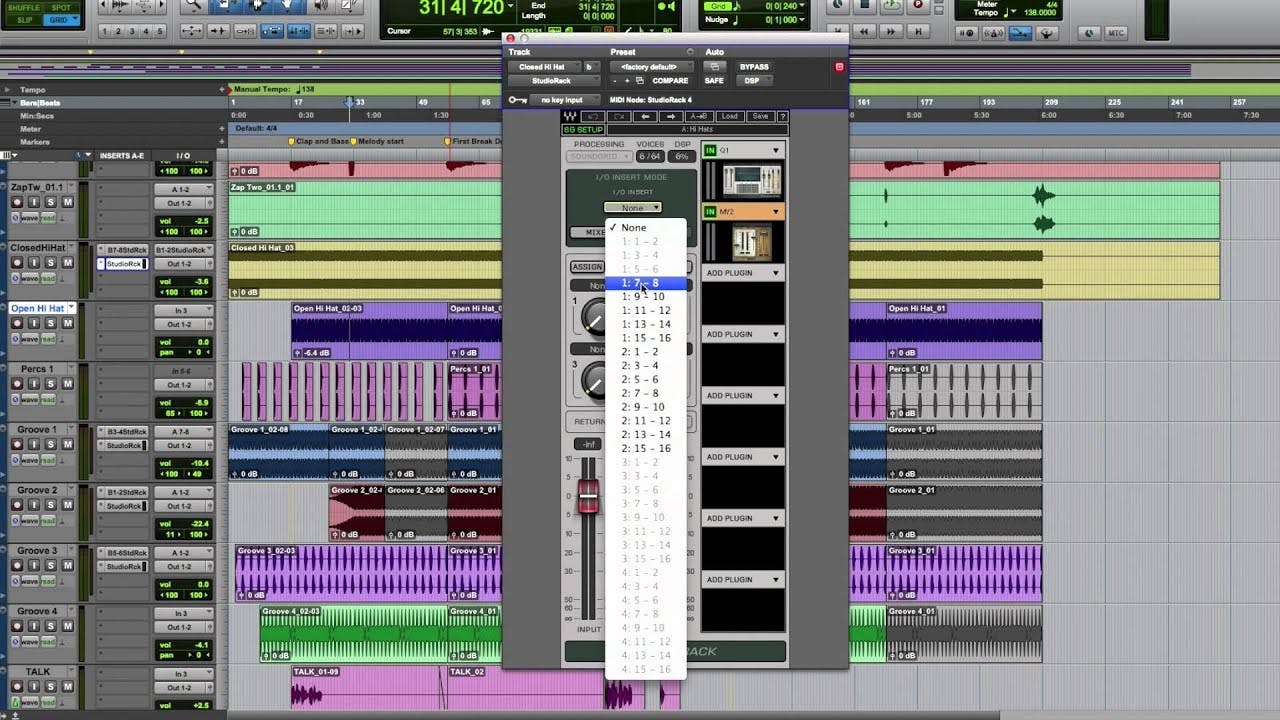Viewport: 1280px width, 720px height.
Task: Click StudioRack redo arrow button
Action: click(619, 116)
